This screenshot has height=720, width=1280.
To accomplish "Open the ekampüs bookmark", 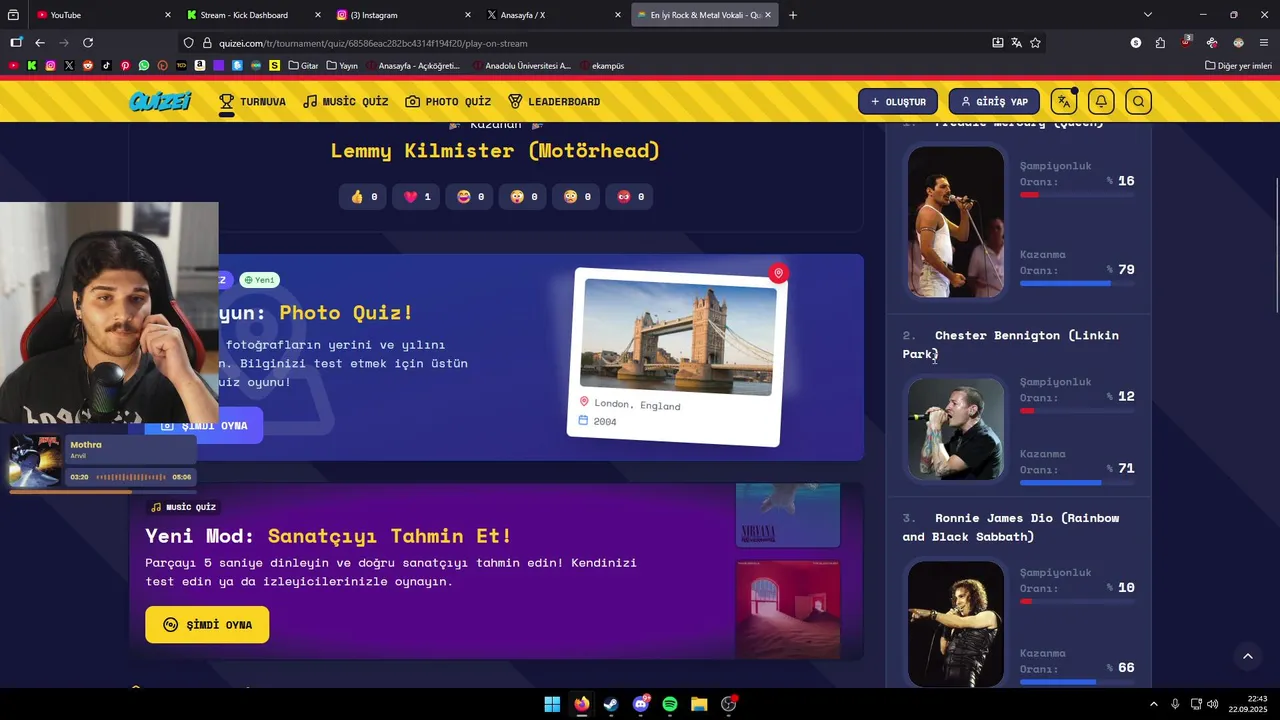I will tap(601, 66).
